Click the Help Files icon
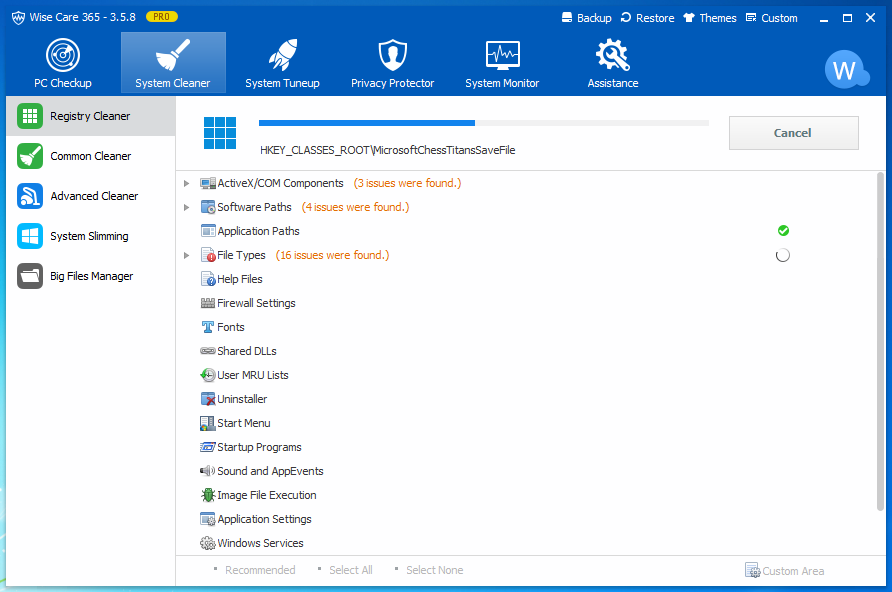The height and width of the screenshot is (592, 892). coord(208,279)
